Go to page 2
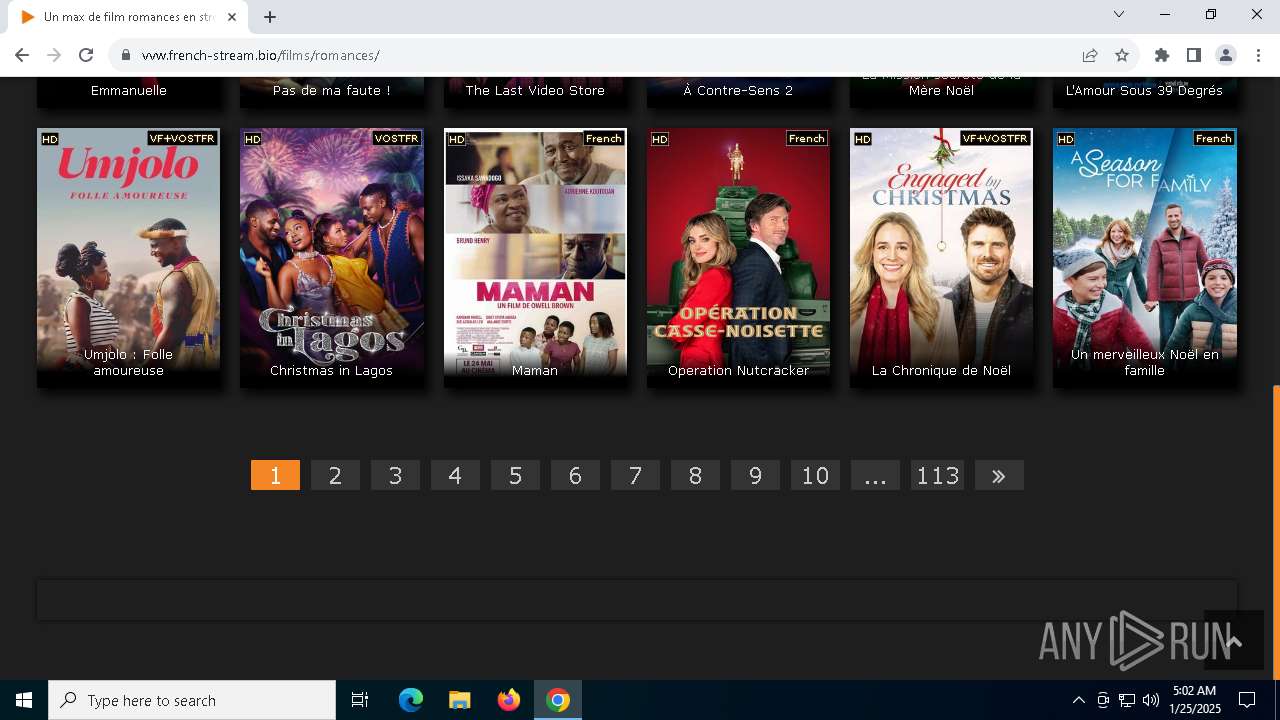Screen dimensions: 1280x720 335,475
